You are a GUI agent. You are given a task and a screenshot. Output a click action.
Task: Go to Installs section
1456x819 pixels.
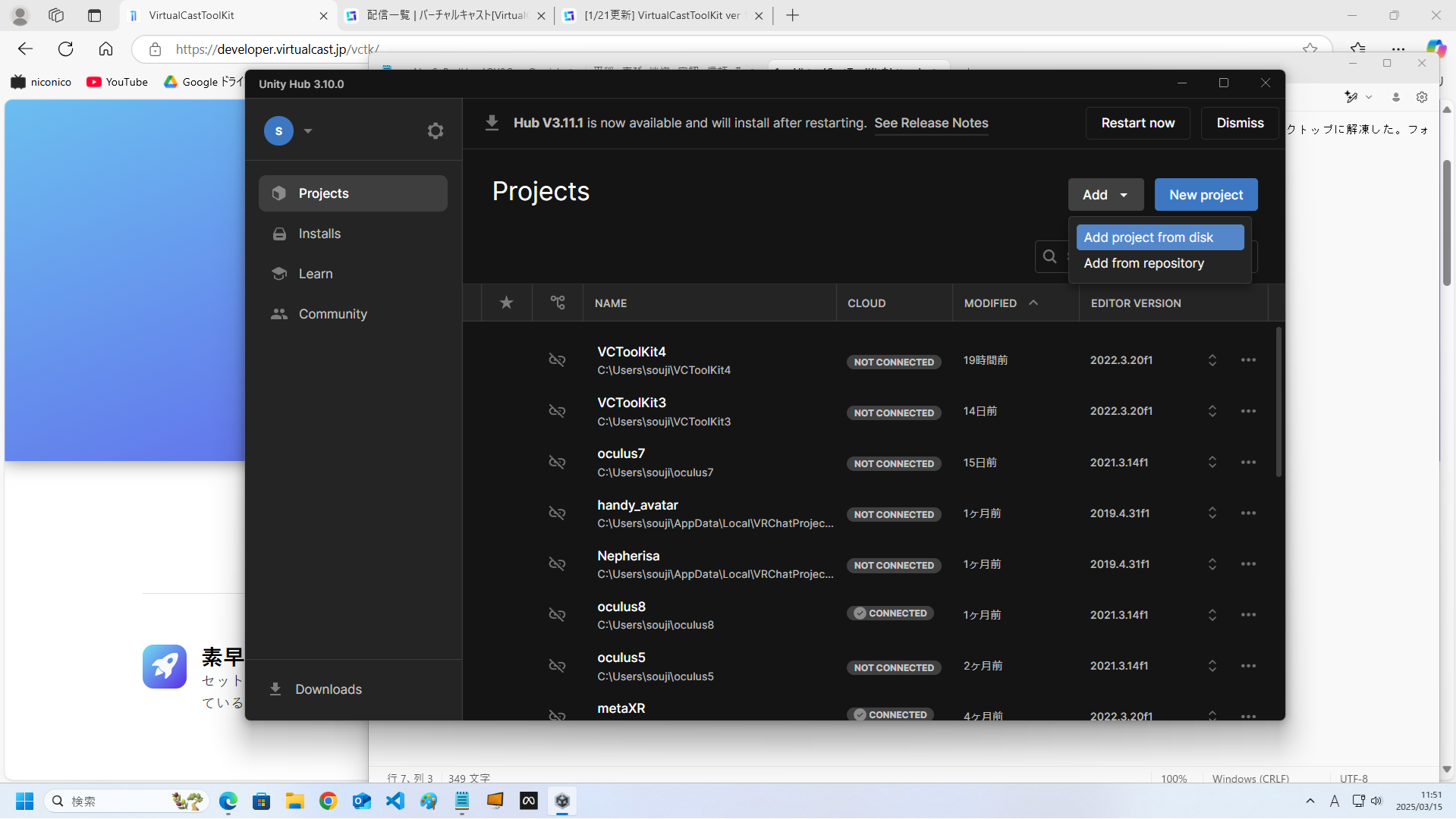point(353,234)
